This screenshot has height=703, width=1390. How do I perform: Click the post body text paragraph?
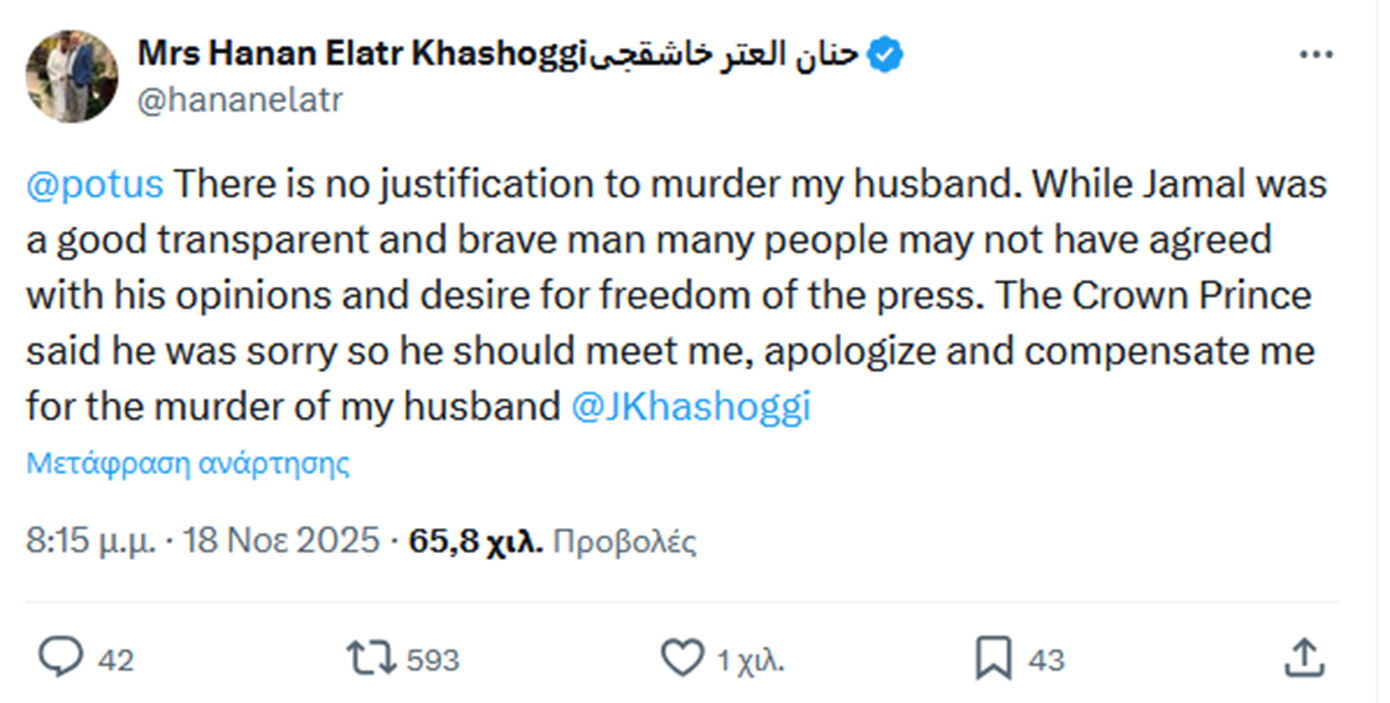670,296
